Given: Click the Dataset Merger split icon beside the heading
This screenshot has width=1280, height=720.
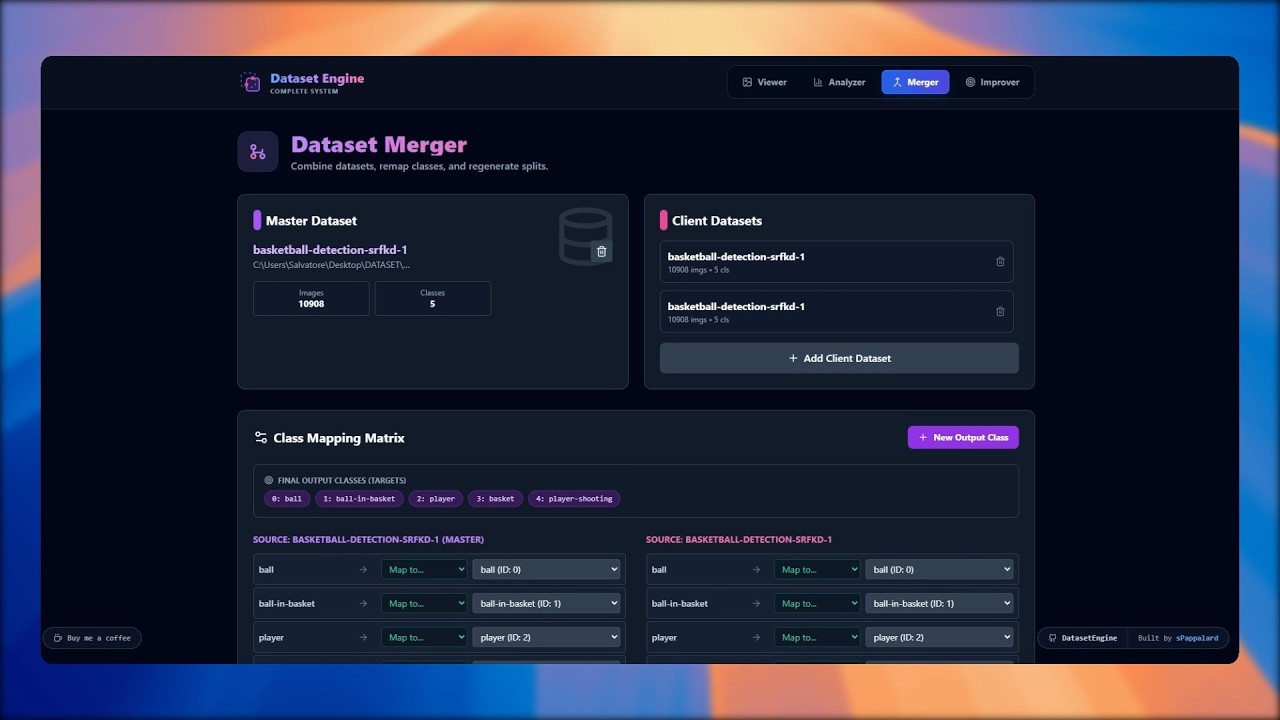Looking at the screenshot, I should pyautogui.click(x=258, y=151).
